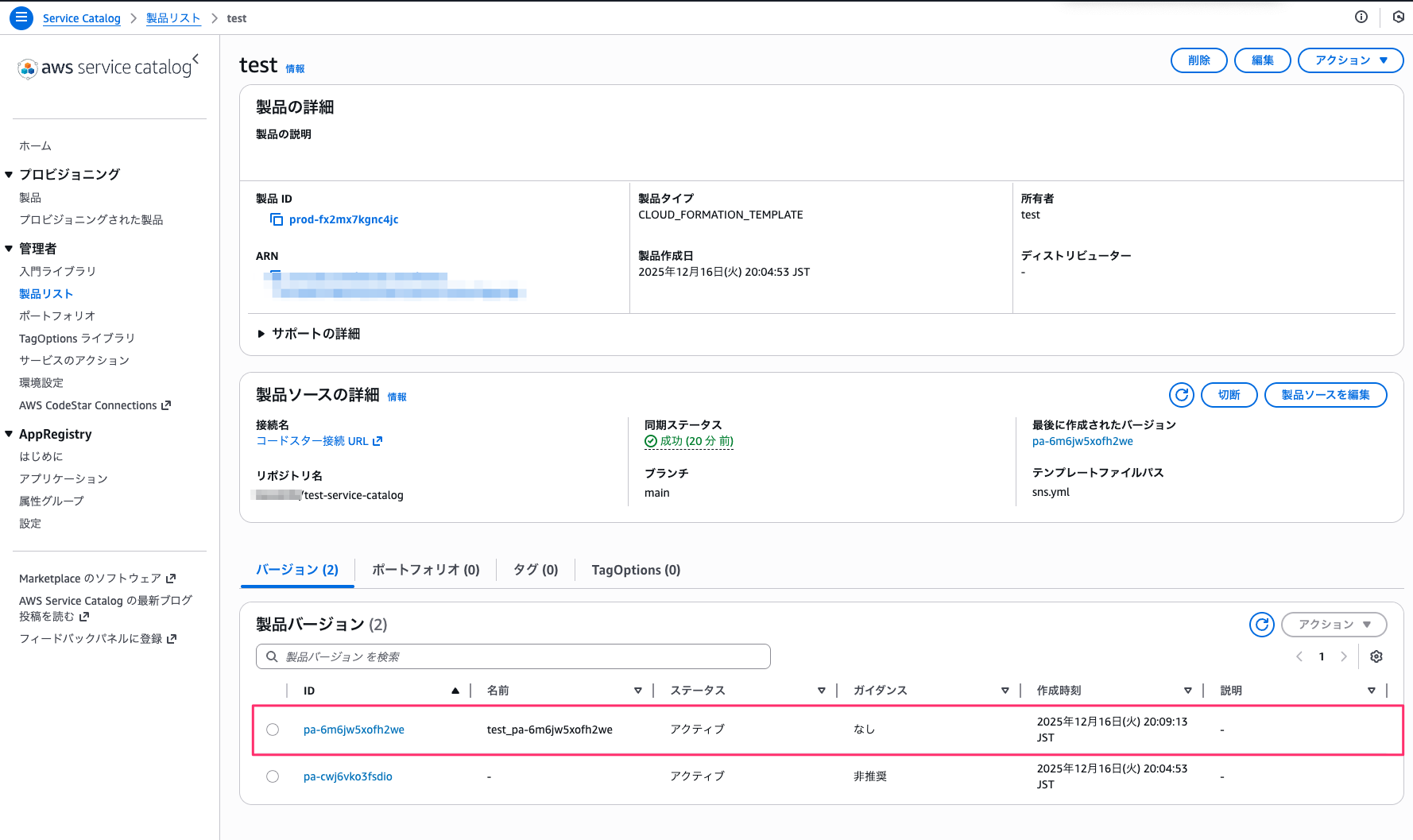The height and width of the screenshot is (840, 1413).
Task: Click the 製品バージョンを検索 search field
Action: tap(513, 656)
